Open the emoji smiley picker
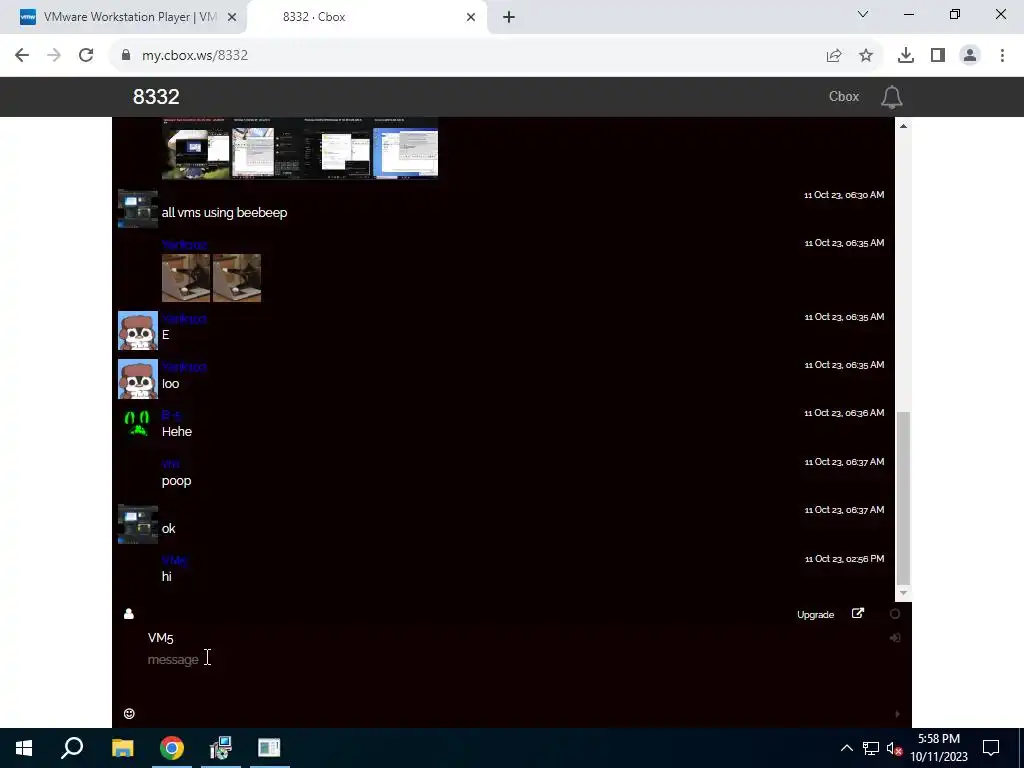The width and height of the screenshot is (1024, 768). [x=129, y=713]
